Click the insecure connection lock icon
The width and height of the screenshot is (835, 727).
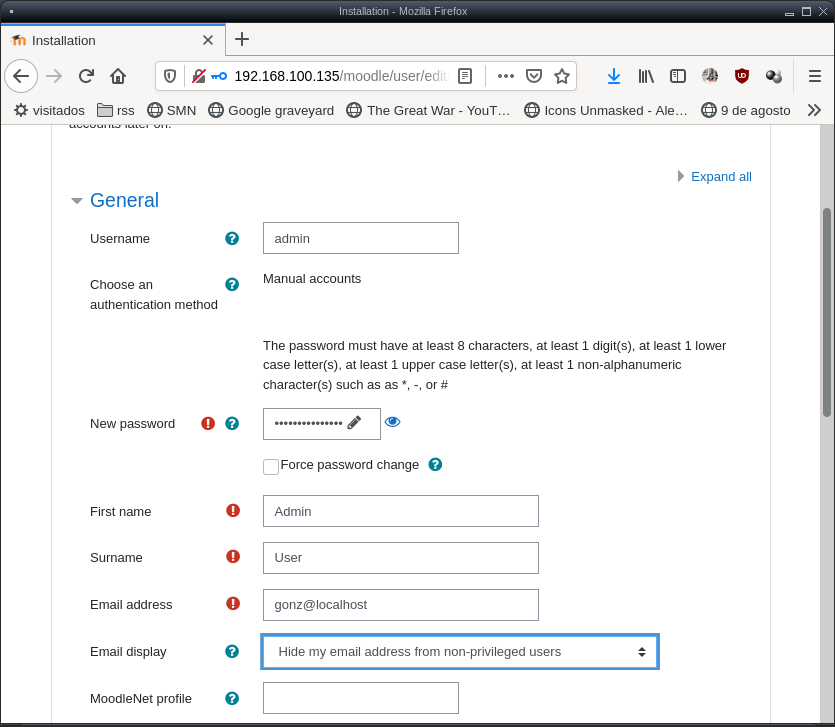(199, 76)
